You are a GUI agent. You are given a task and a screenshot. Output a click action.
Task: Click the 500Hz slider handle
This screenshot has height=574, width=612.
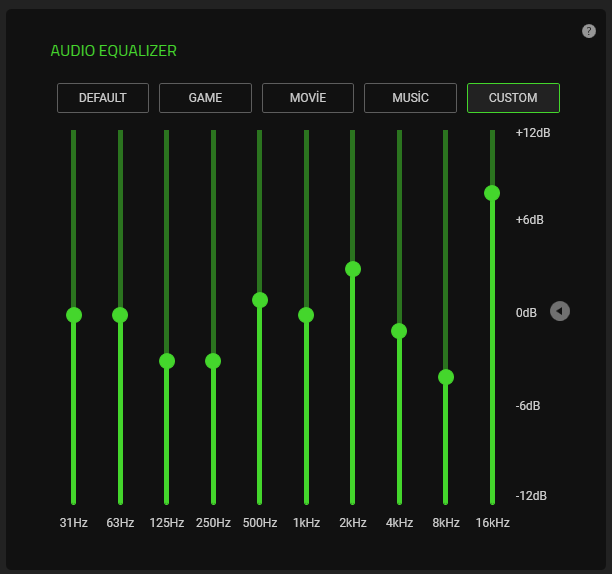click(260, 300)
